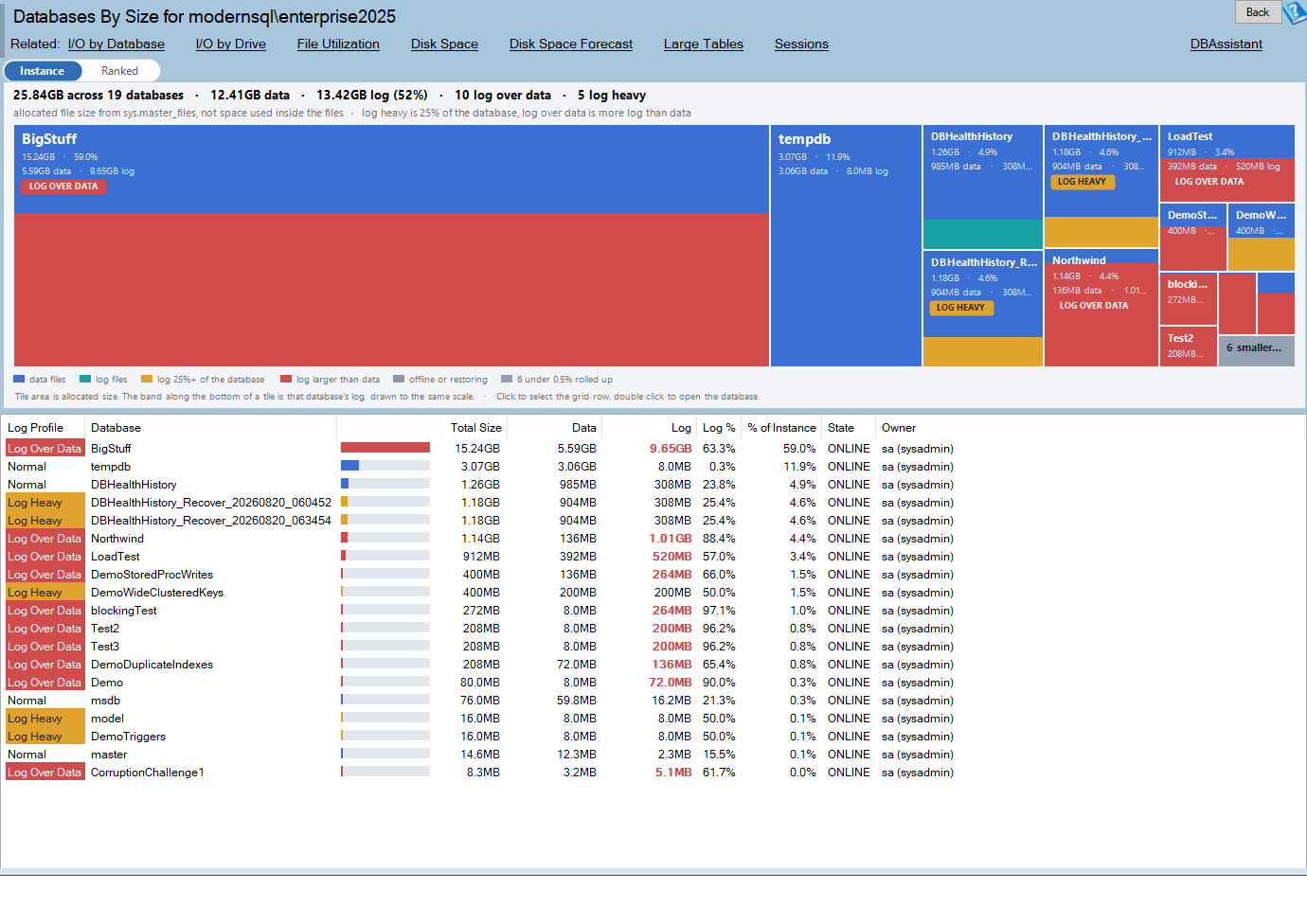Click the data files blue legend swatch

tap(19, 379)
